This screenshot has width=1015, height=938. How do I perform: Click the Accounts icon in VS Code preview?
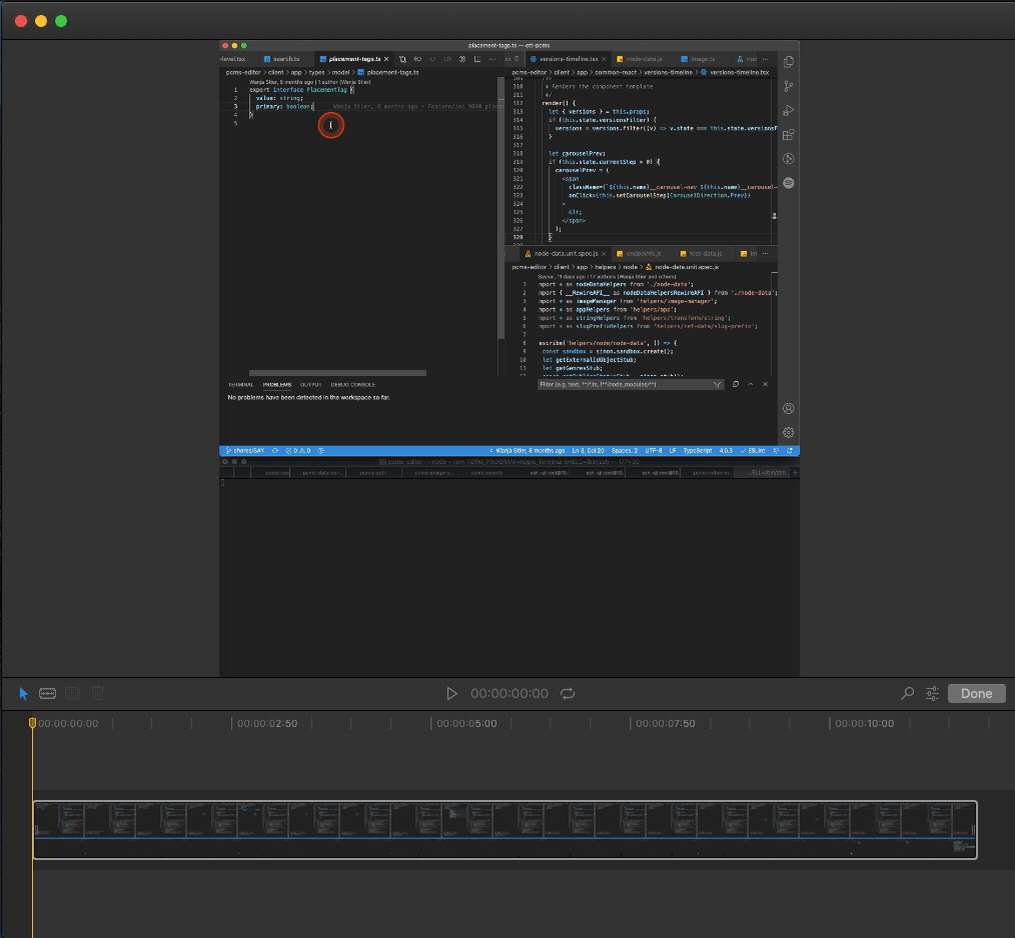pos(788,408)
